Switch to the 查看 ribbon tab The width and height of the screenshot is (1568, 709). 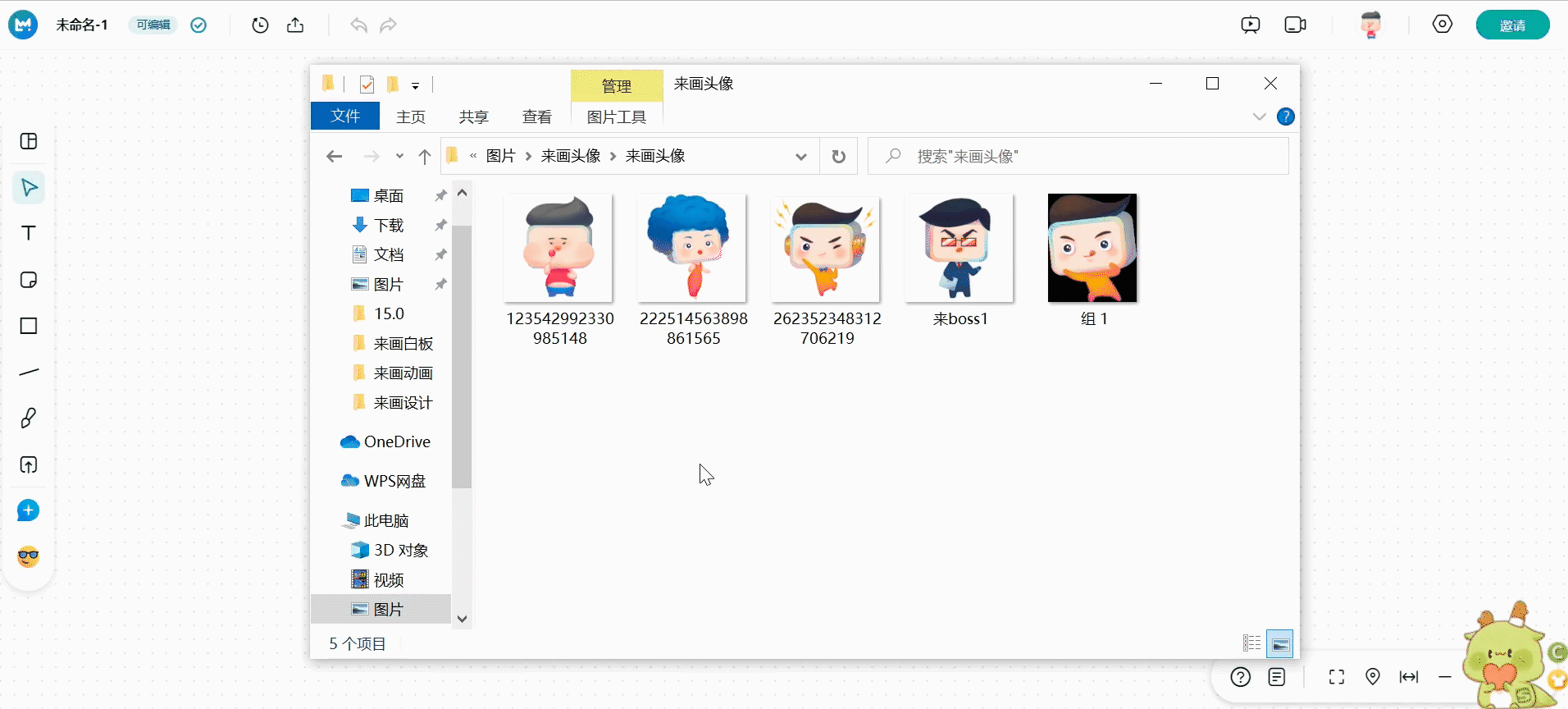point(537,117)
